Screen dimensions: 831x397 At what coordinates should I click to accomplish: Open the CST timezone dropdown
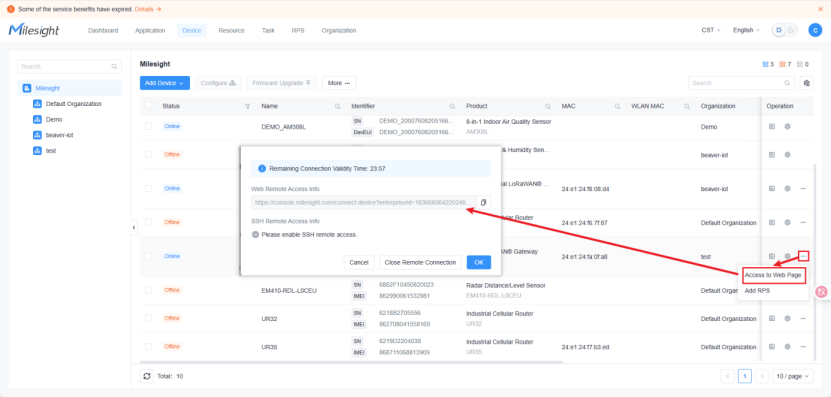(x=711, y=30)
